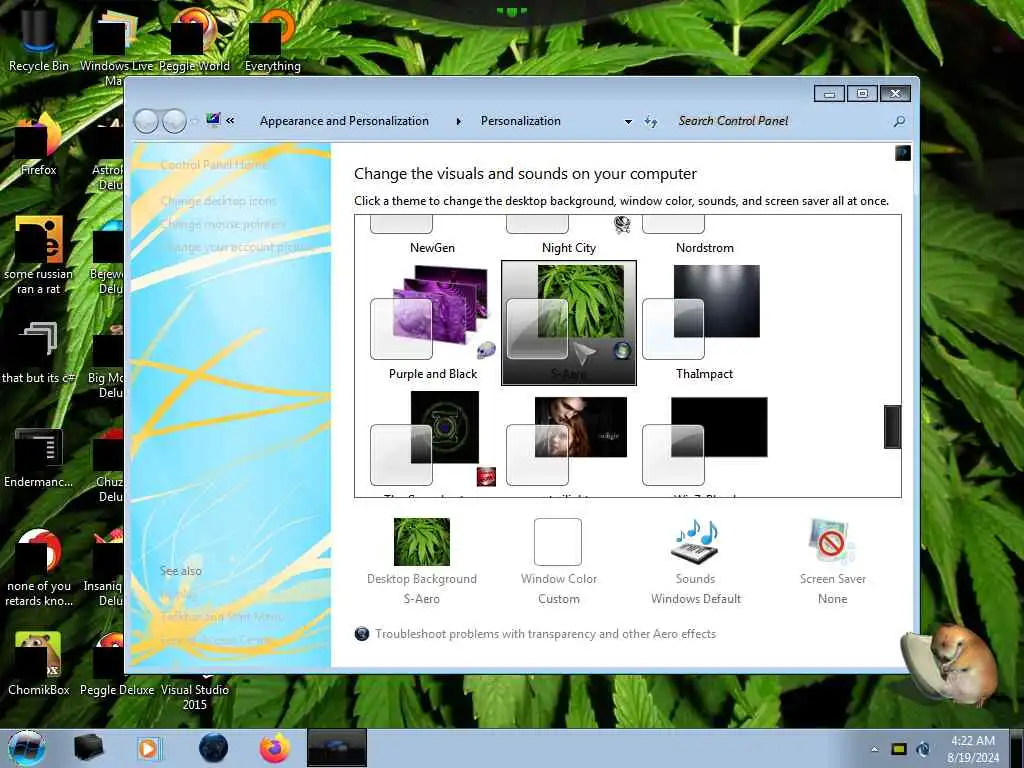Screen dimensions: 1024x768
Task: Select the Everything desktop icon
Action: click(x=272, y=39)
